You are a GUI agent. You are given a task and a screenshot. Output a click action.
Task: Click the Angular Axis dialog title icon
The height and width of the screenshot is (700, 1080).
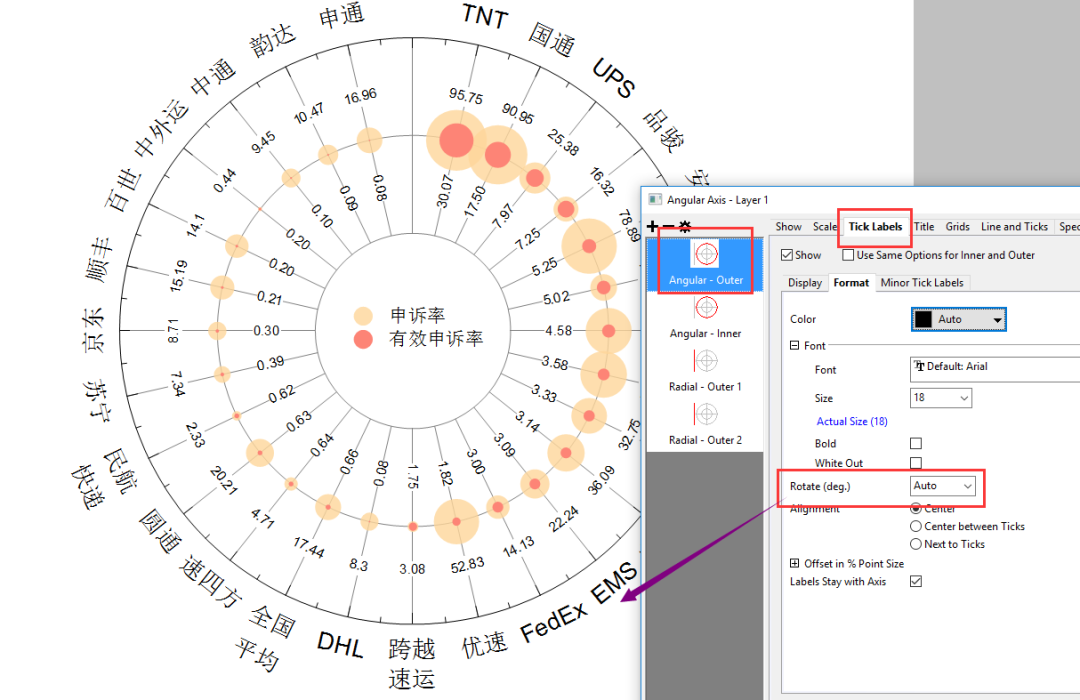(x=655, y=200)
